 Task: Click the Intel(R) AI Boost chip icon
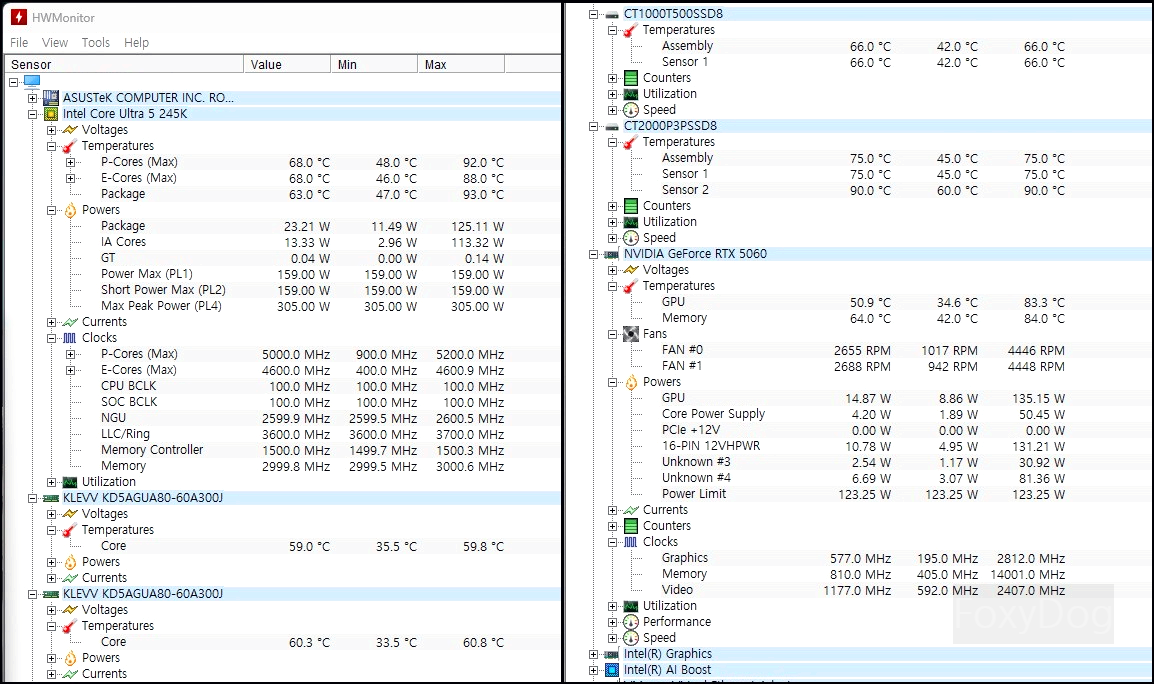pos(612,670)
